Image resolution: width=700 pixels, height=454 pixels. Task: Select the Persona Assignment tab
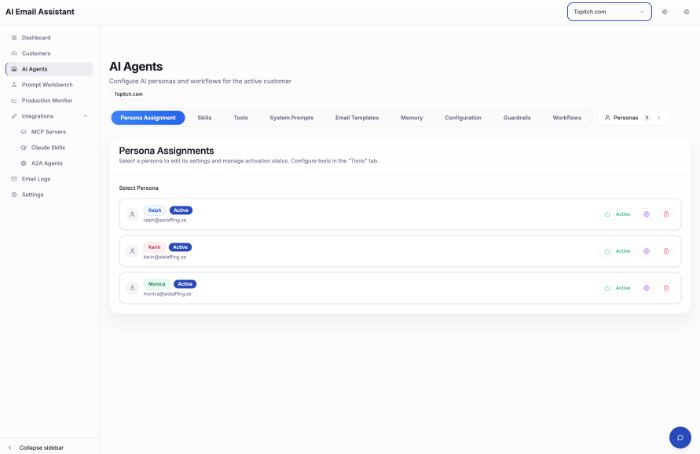pos(148,118)
